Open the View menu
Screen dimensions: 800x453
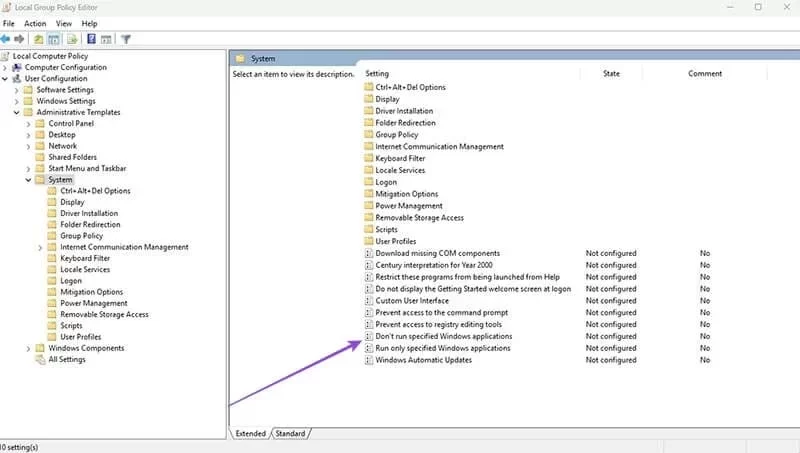tap(64, 23)
